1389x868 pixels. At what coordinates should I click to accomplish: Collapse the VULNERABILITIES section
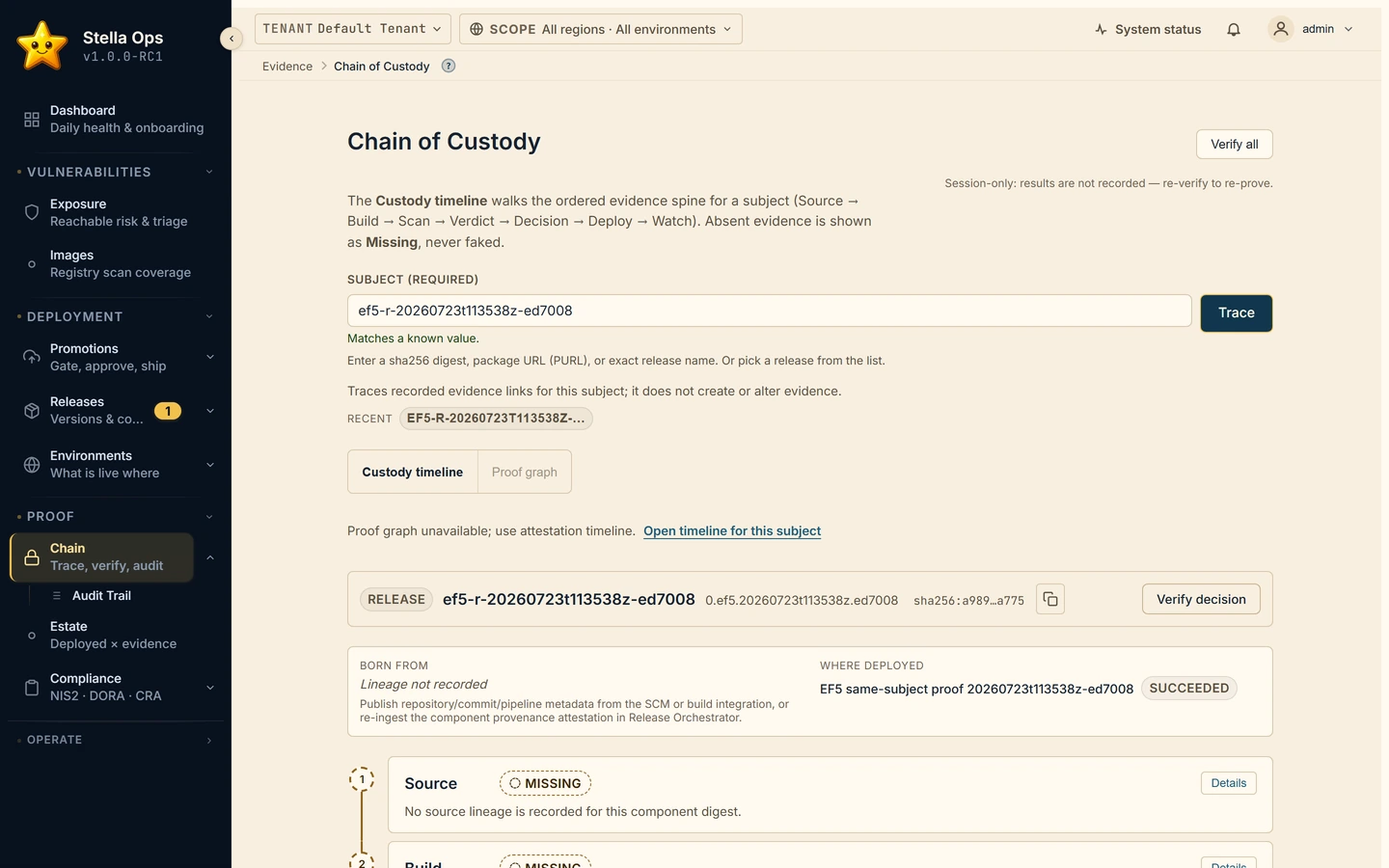tap(209, 172)
